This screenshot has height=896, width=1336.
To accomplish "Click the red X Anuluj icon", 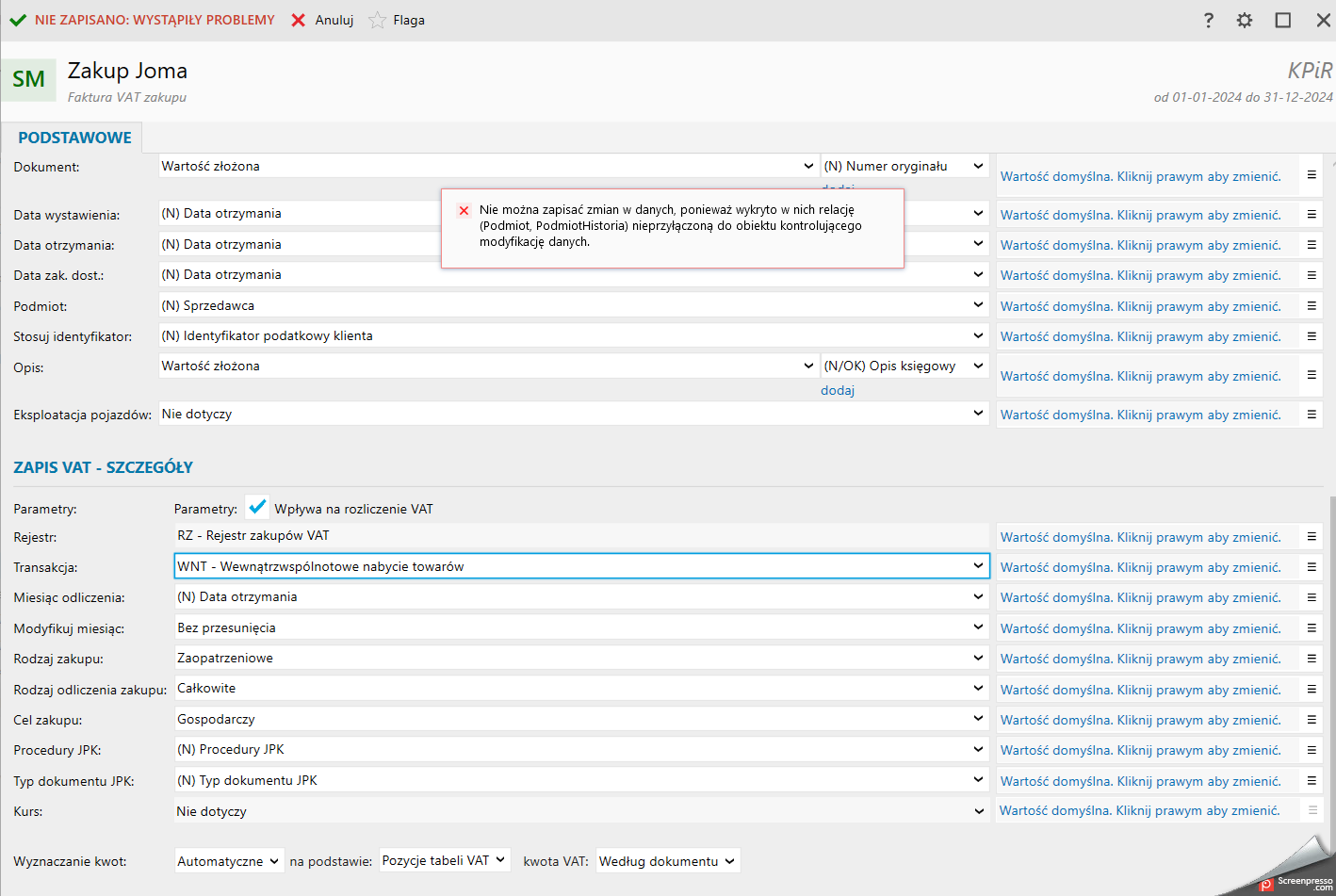I will point(299,20).
